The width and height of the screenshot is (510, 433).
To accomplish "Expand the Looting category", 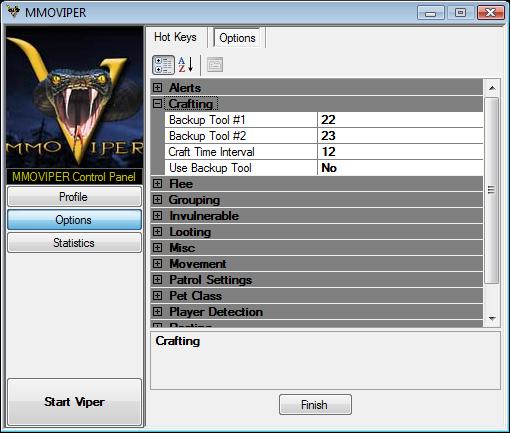I will pos(157,232).
